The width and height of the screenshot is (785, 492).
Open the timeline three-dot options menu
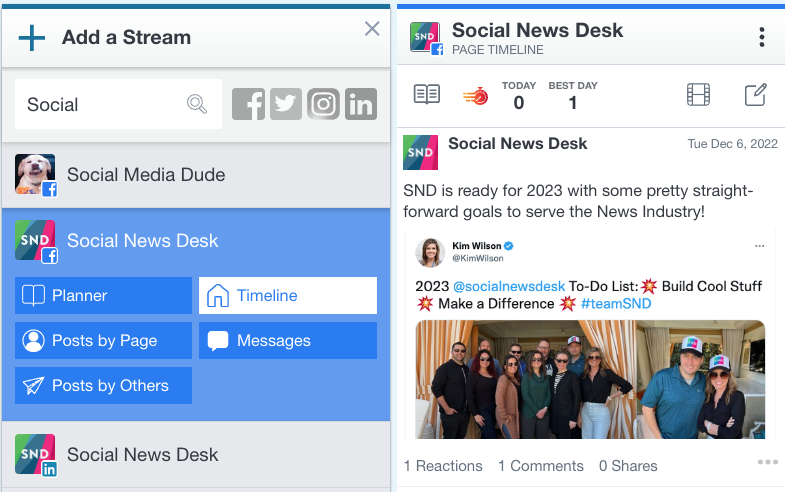point(761,37)
